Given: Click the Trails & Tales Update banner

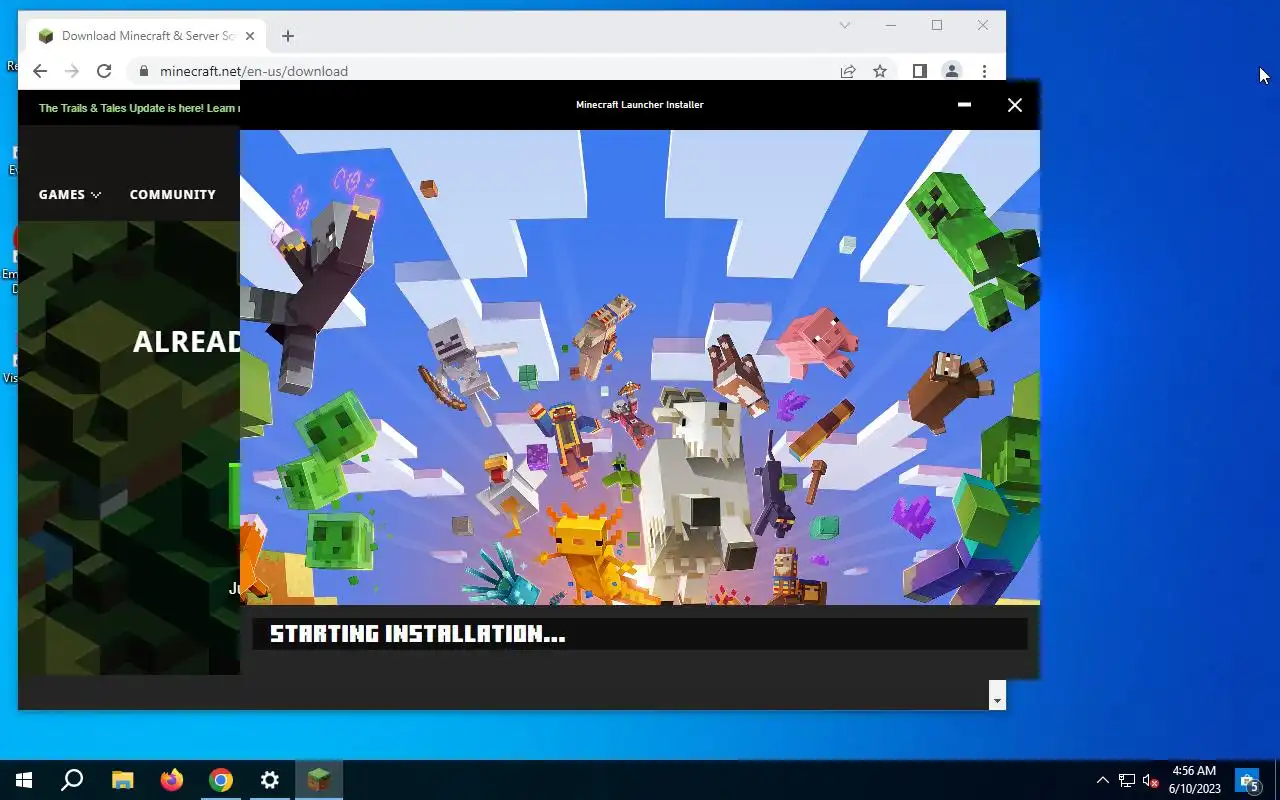Looking at the screenshot, I should click(137, 108).
